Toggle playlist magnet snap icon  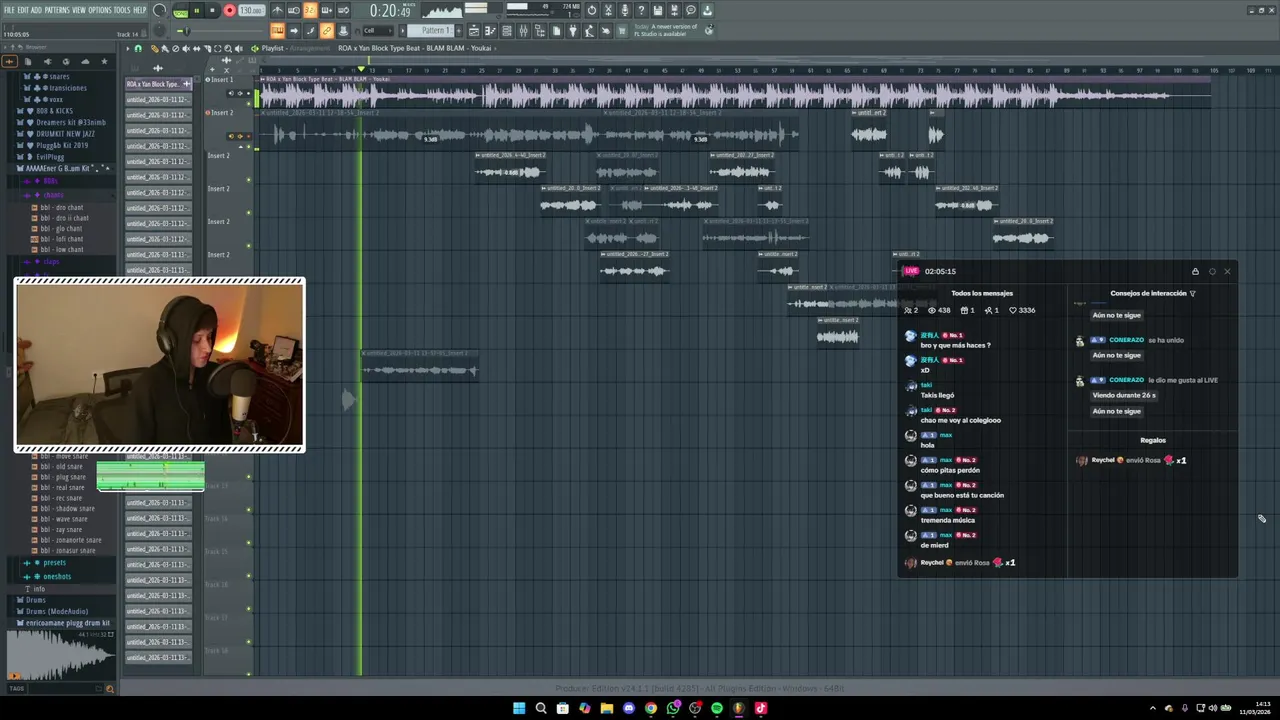[x=138, y=48]
